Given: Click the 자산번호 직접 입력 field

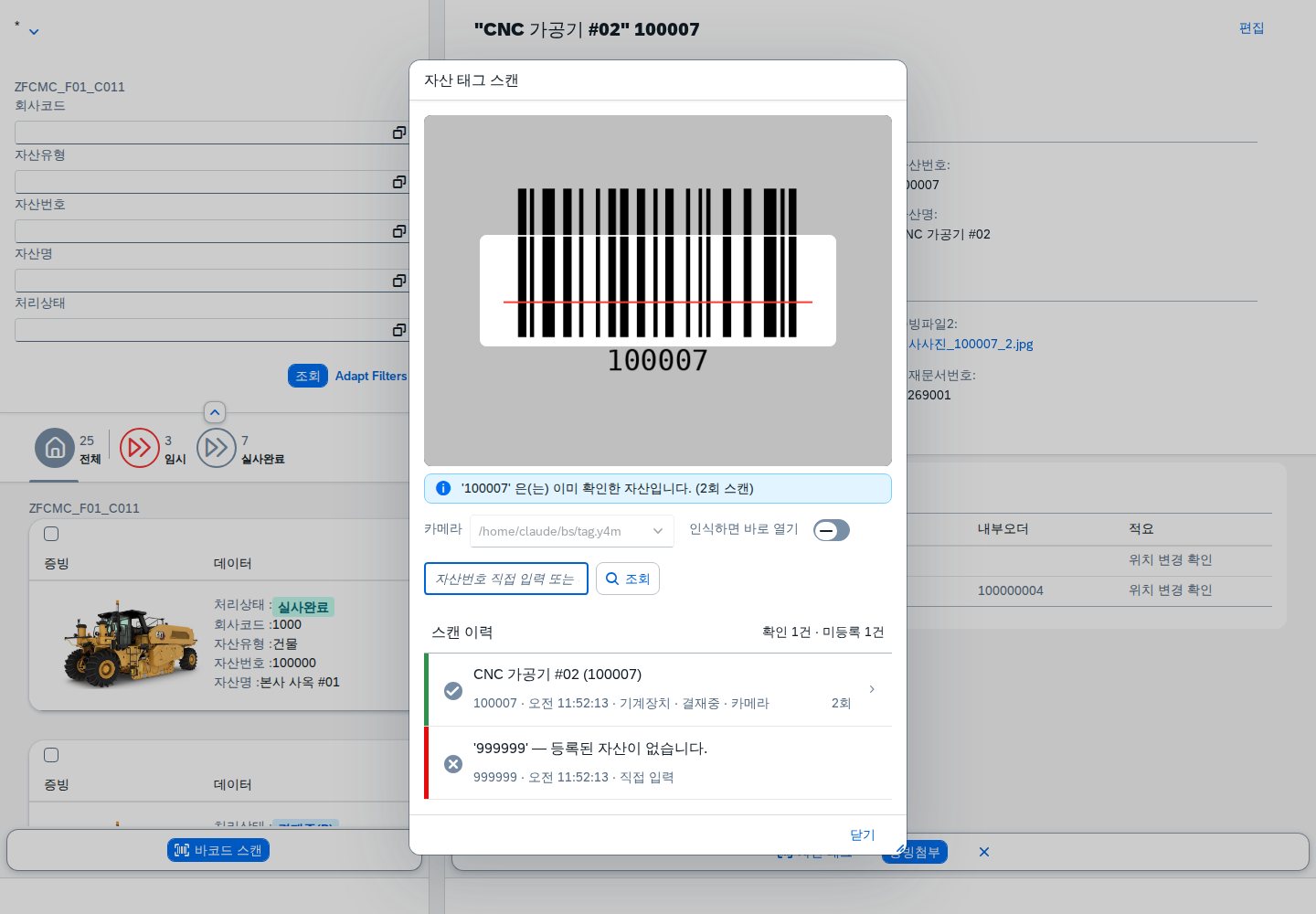Looking at the screenshot, I should 506,579.
